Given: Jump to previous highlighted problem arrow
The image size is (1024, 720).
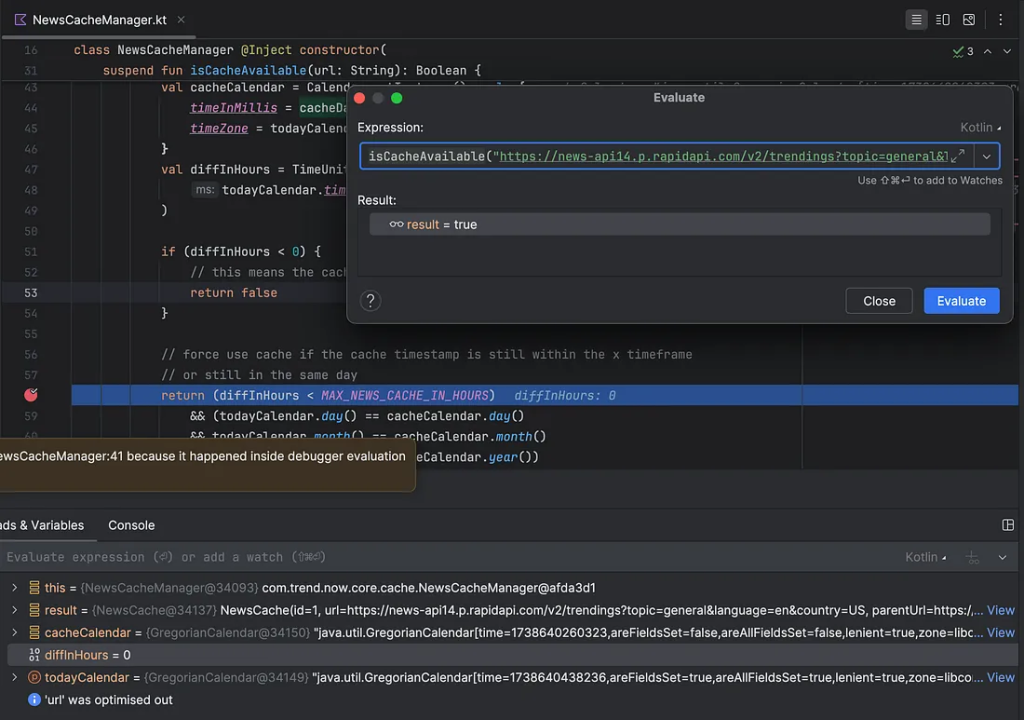Looking at the screenshot, I should click(x=988, y=51).
